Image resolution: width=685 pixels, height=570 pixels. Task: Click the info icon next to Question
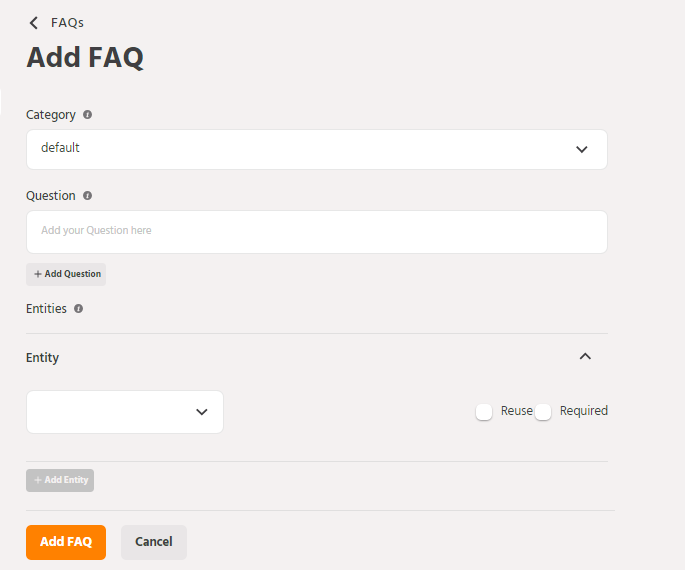[x=87, y=196]
